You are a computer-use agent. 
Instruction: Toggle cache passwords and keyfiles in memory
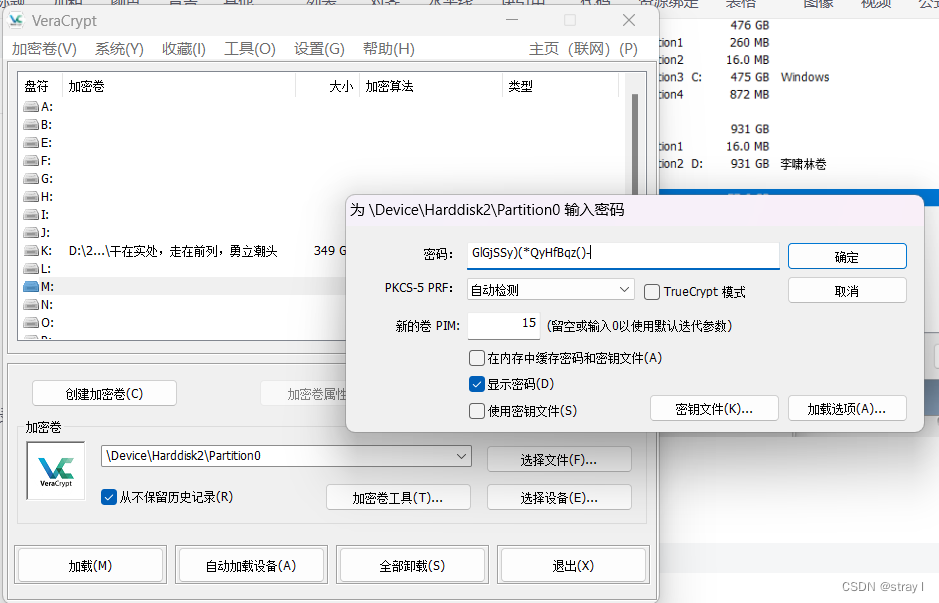(x=477, y=358)
